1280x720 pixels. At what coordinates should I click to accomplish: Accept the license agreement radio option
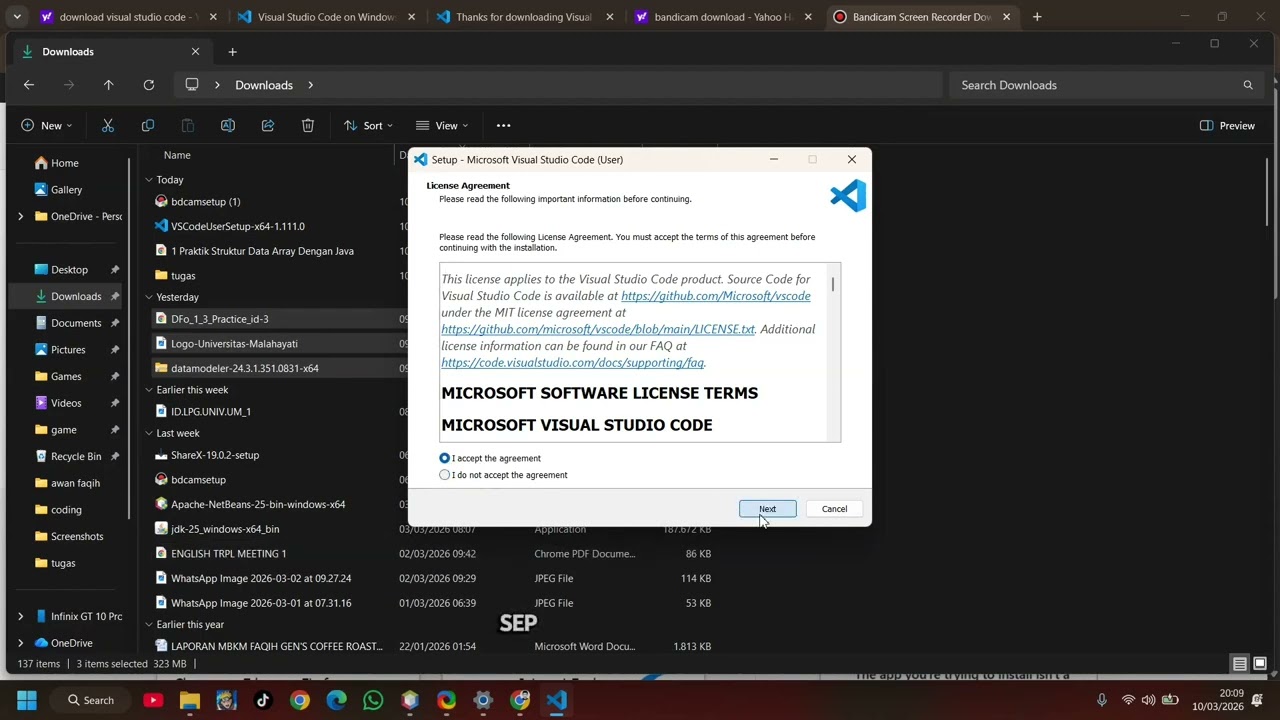(445, 458)
